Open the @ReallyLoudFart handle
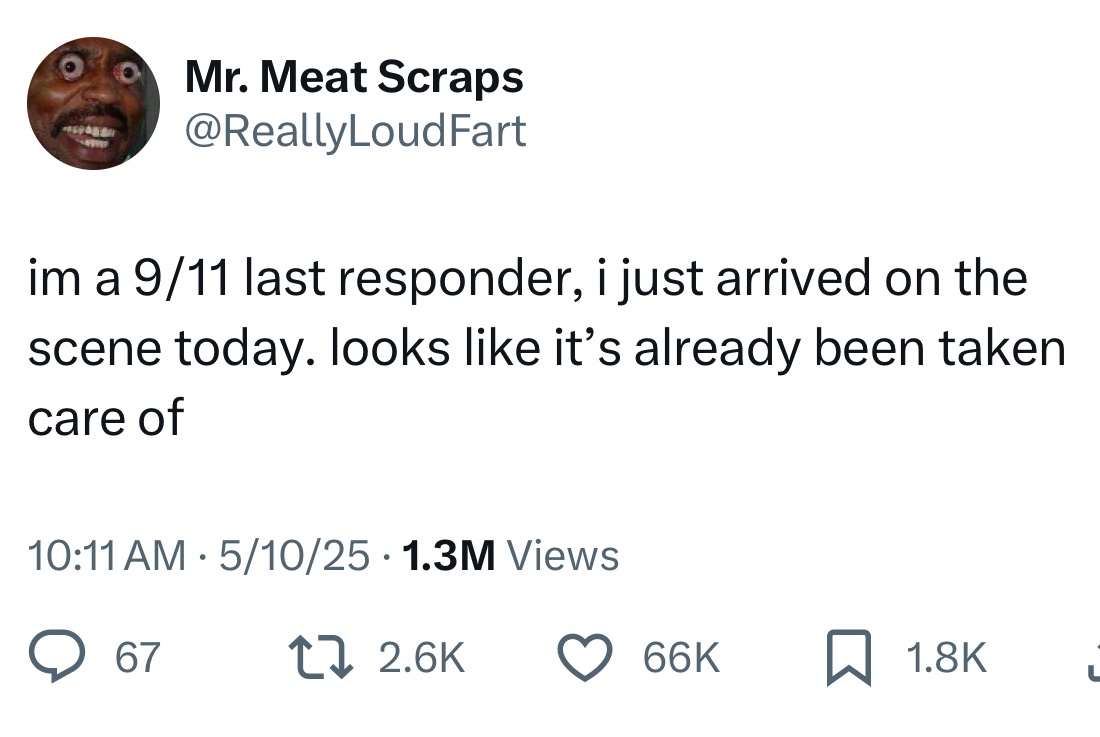 coord(356,130)
